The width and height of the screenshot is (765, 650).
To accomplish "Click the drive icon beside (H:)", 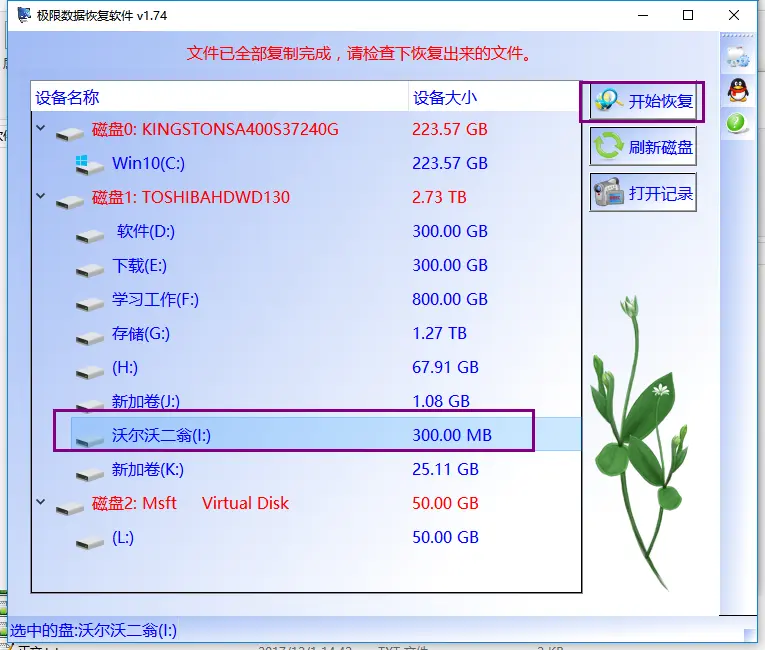I will (x=90, y=372).
